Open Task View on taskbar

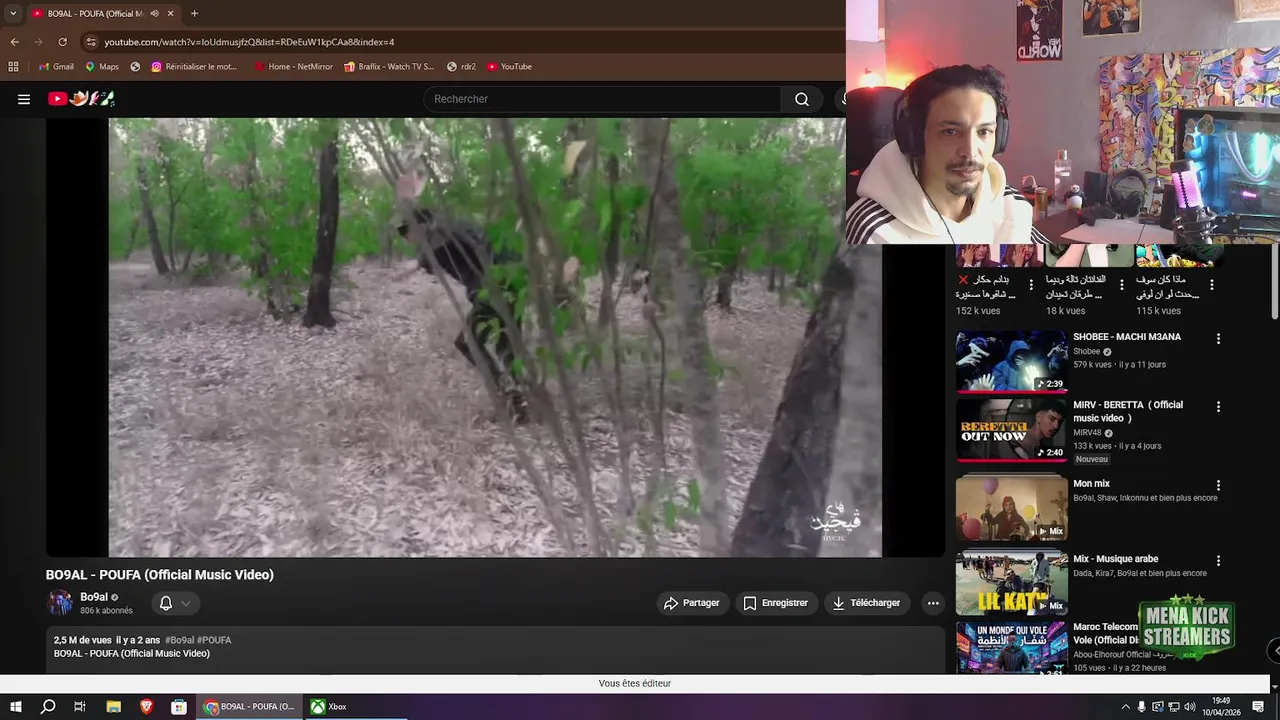pos(80,707)
